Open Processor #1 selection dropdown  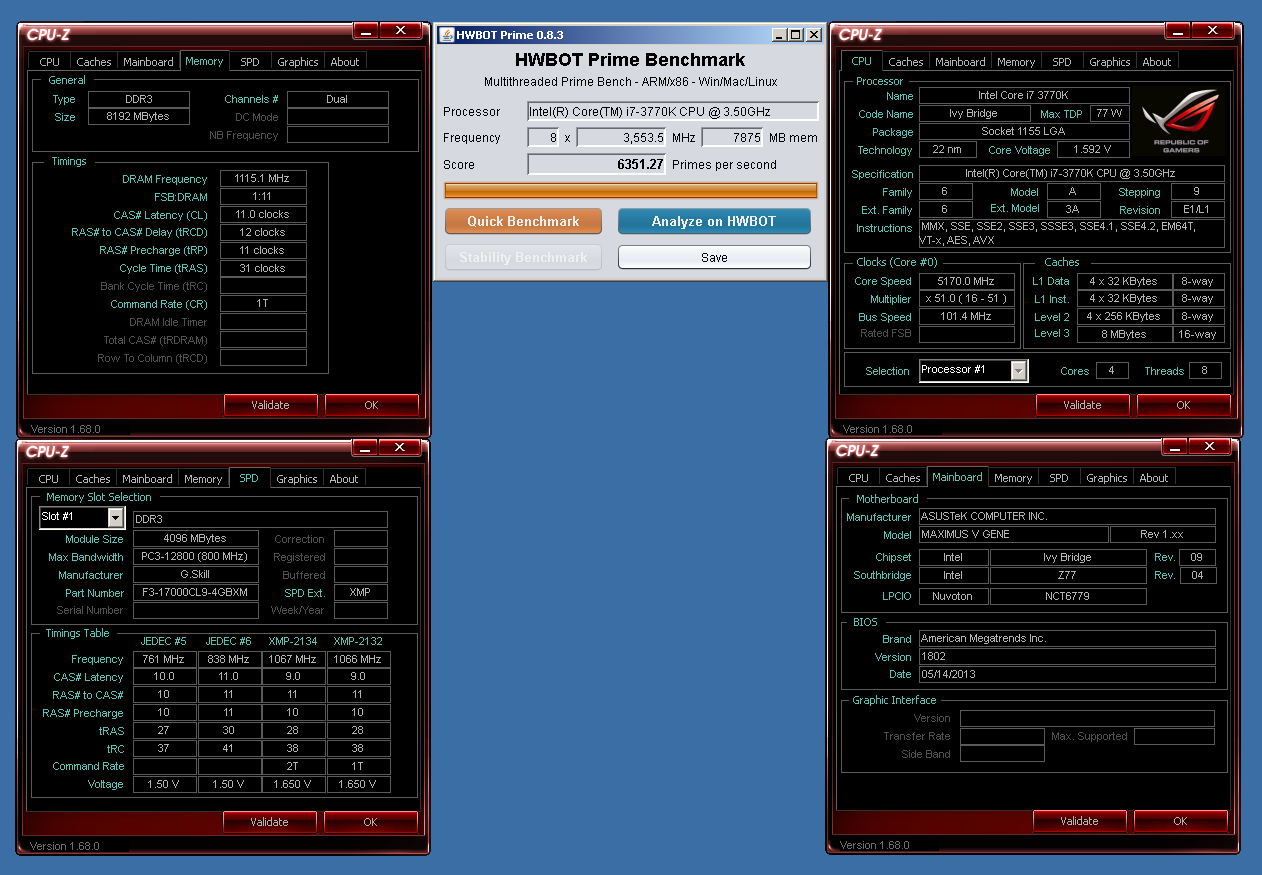pyautogui.click(x=1018, y=371)
